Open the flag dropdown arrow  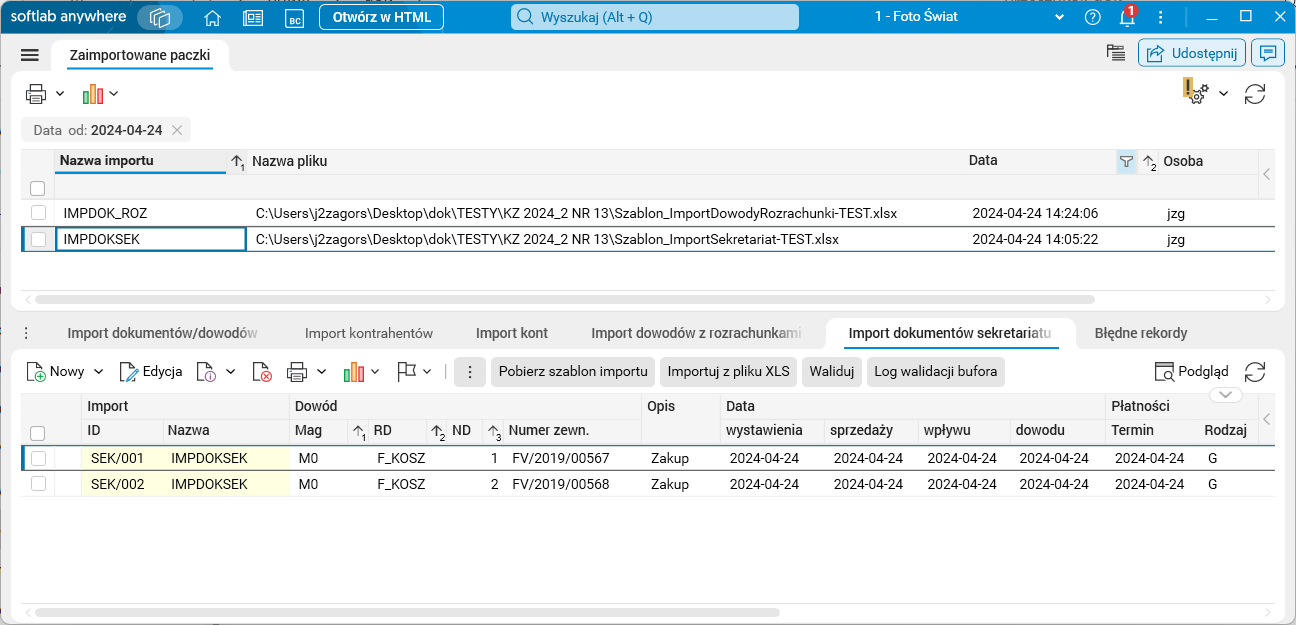click(x=427, y=372)
